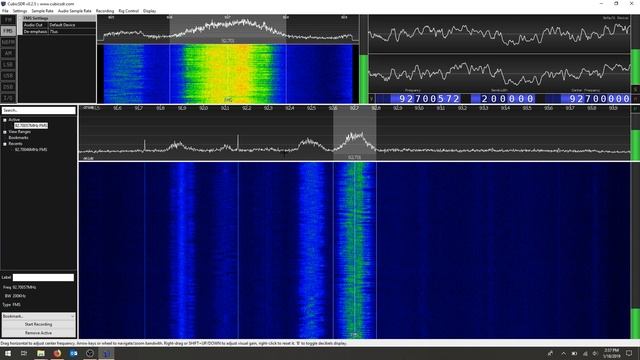Screen dimensions: 640x360
Task: Select USB demodulator mode
Action: click(8, 76)
